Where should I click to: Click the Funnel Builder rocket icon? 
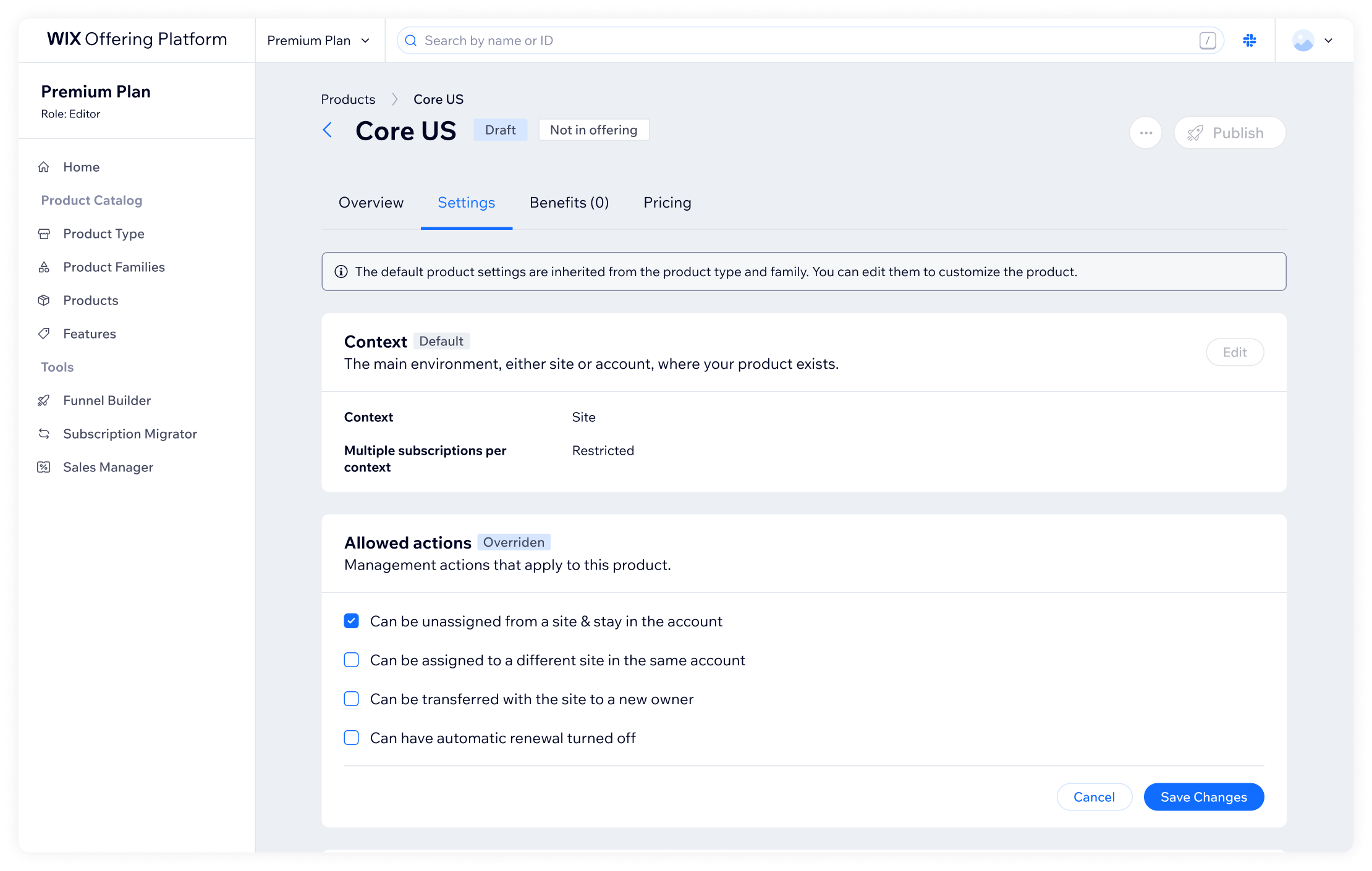click(44, 400)
